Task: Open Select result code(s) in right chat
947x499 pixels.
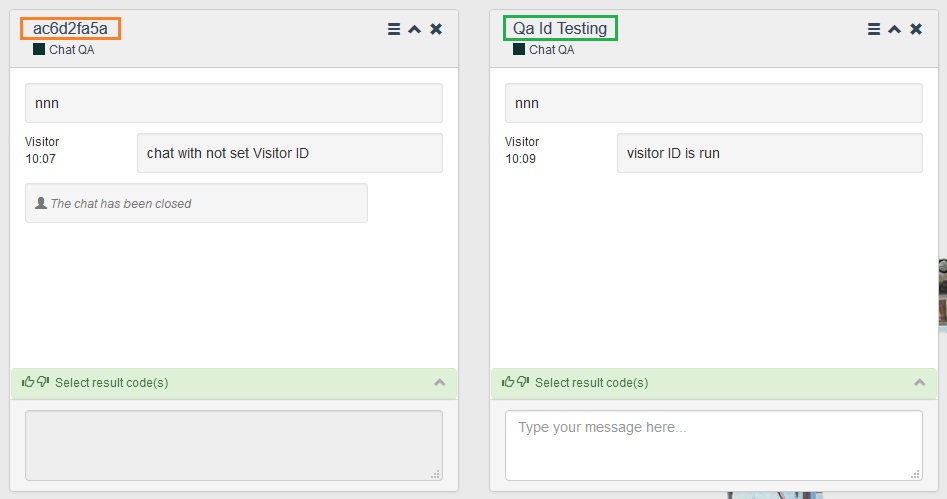Action: [x=591, y=382]
